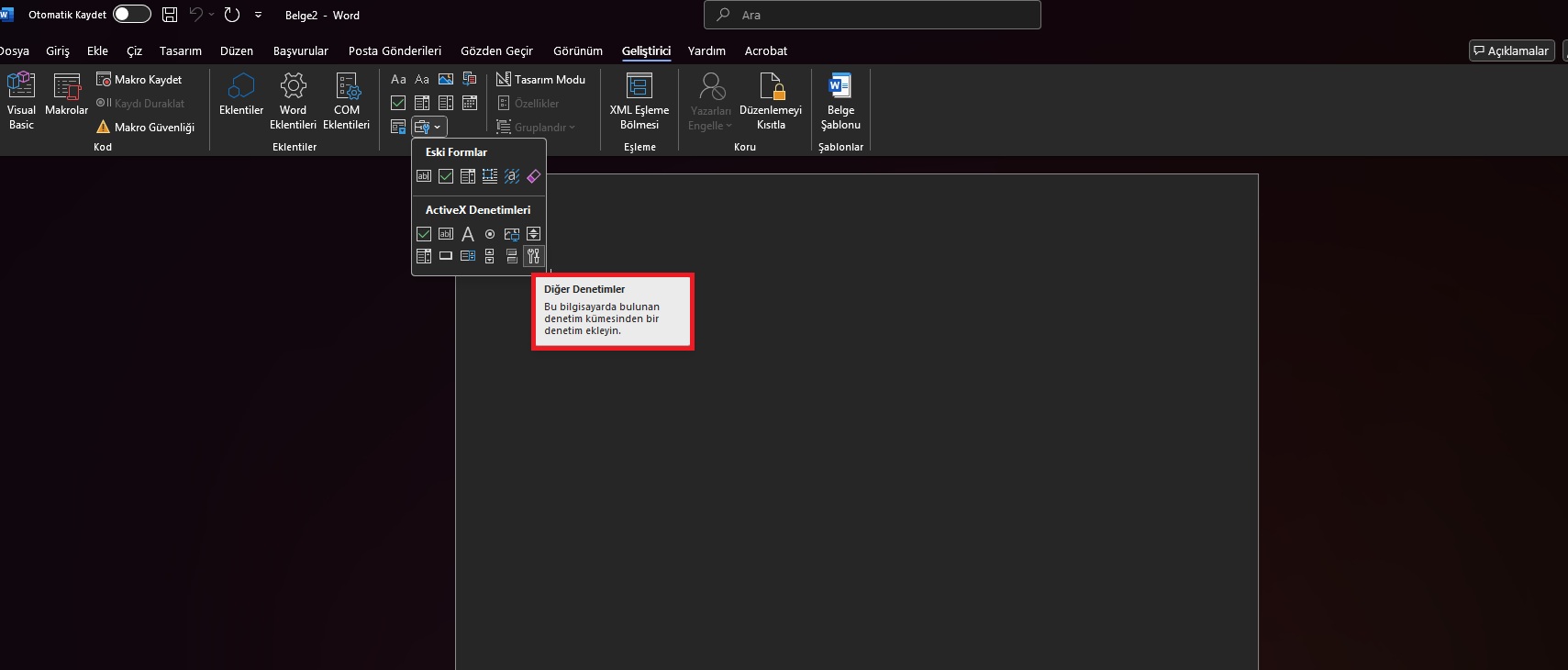Insert the ActiveX Label control
Image resolution: width=1568 pixels, height=670 pixels.
pyautogui.click(x=468, y=234)
